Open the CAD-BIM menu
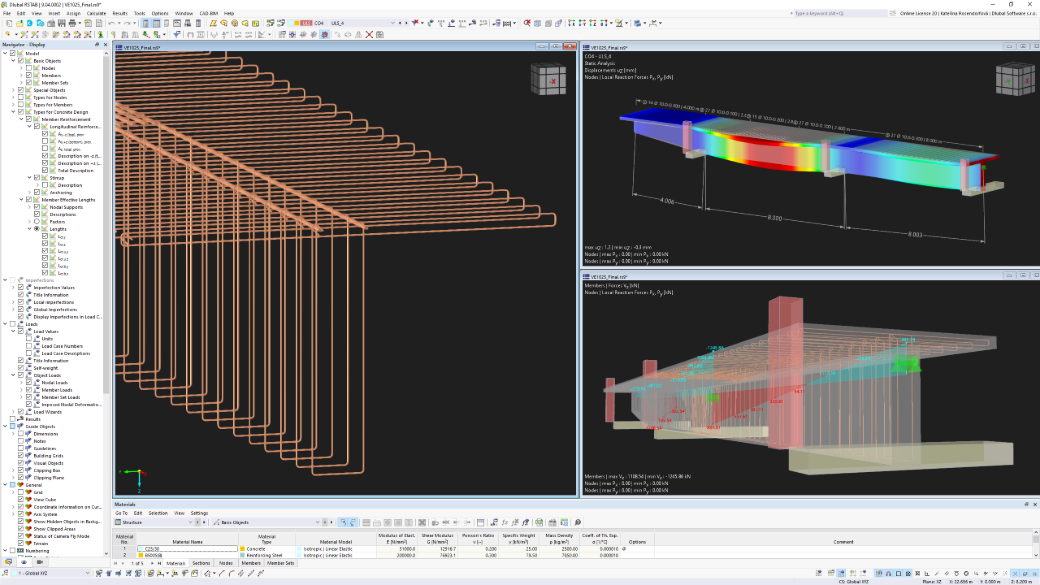The height and width of the screenshot is (585, 1040). [209, 13]
